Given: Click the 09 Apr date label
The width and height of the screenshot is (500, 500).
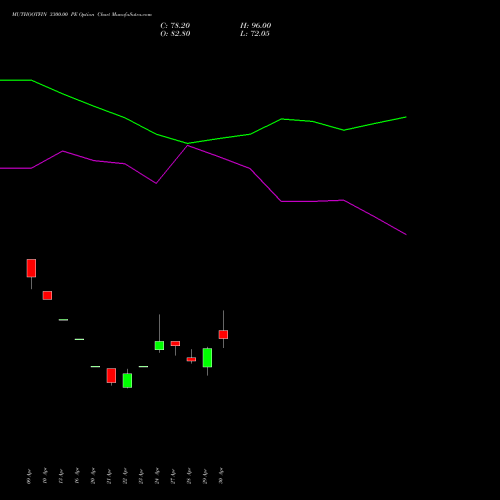Looking at the screenshot, I should 29,476.
